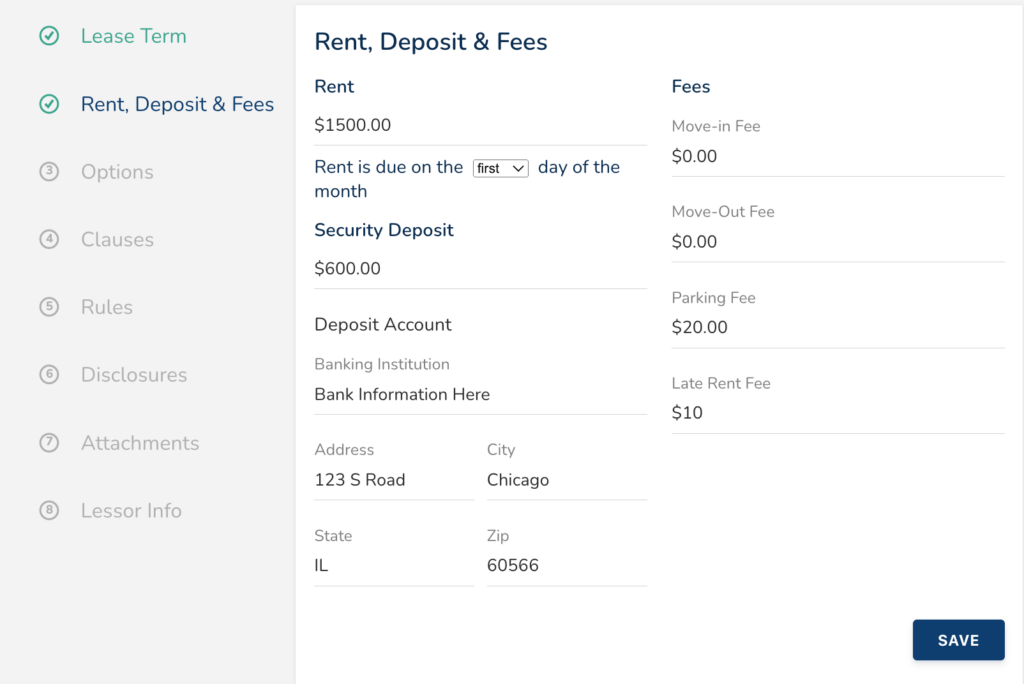1024x684 pixels.
Task: Click the step 8 circle for Lessor Info
Action: coord(49,510)
